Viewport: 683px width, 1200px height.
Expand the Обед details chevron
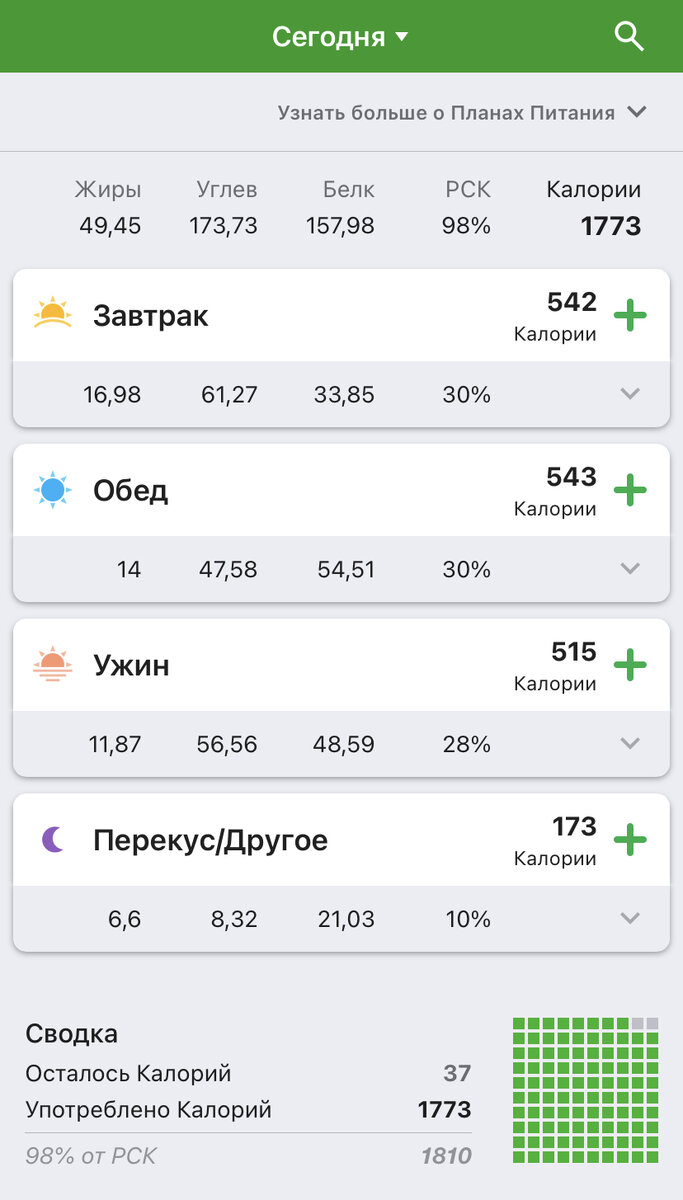pyautogui.click(x=630, y=569)
